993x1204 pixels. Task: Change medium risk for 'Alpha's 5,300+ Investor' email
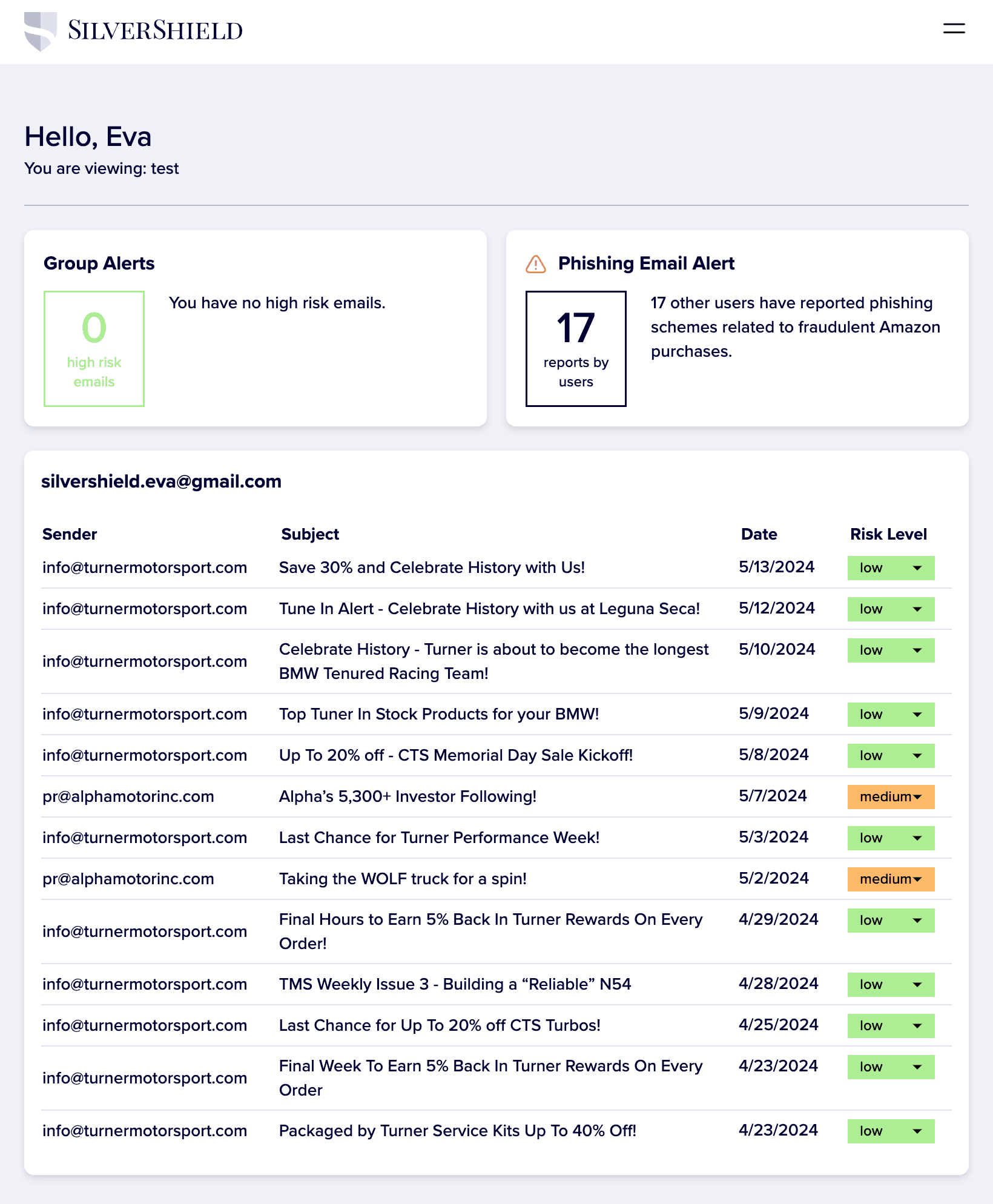tap(891, 797)
